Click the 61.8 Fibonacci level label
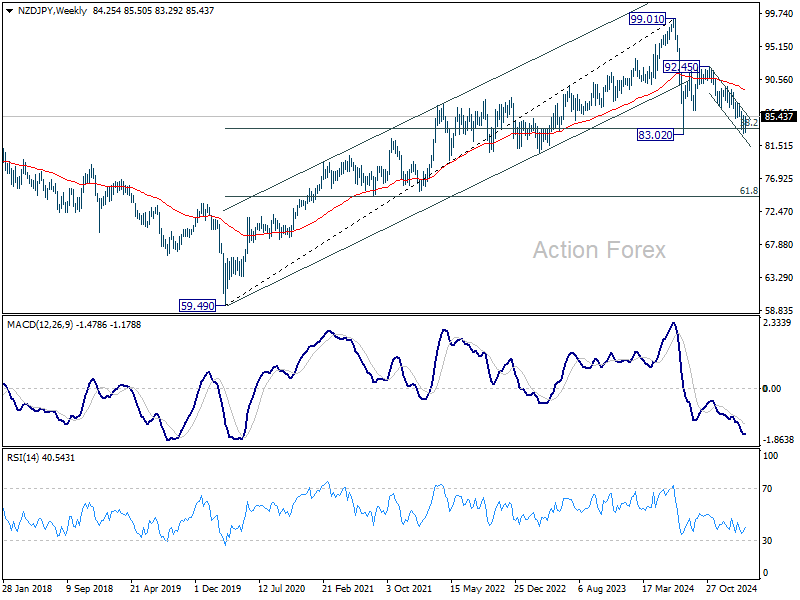The width and height of the screenshot is (800, 600). (748, 190)
